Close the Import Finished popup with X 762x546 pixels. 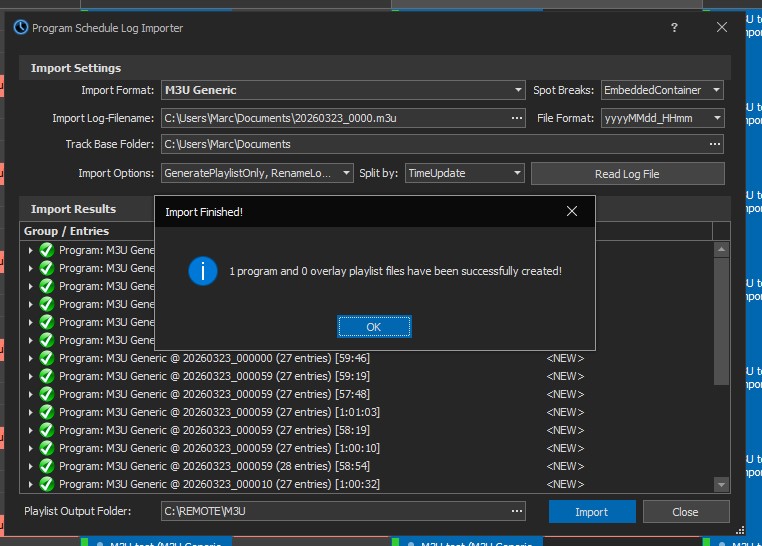[x=572, y=212]
